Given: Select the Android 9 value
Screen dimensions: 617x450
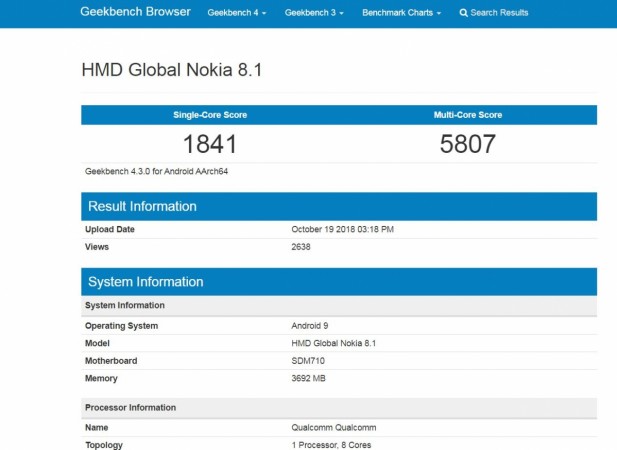Looking at the screenshot, I should pos(310,326).
